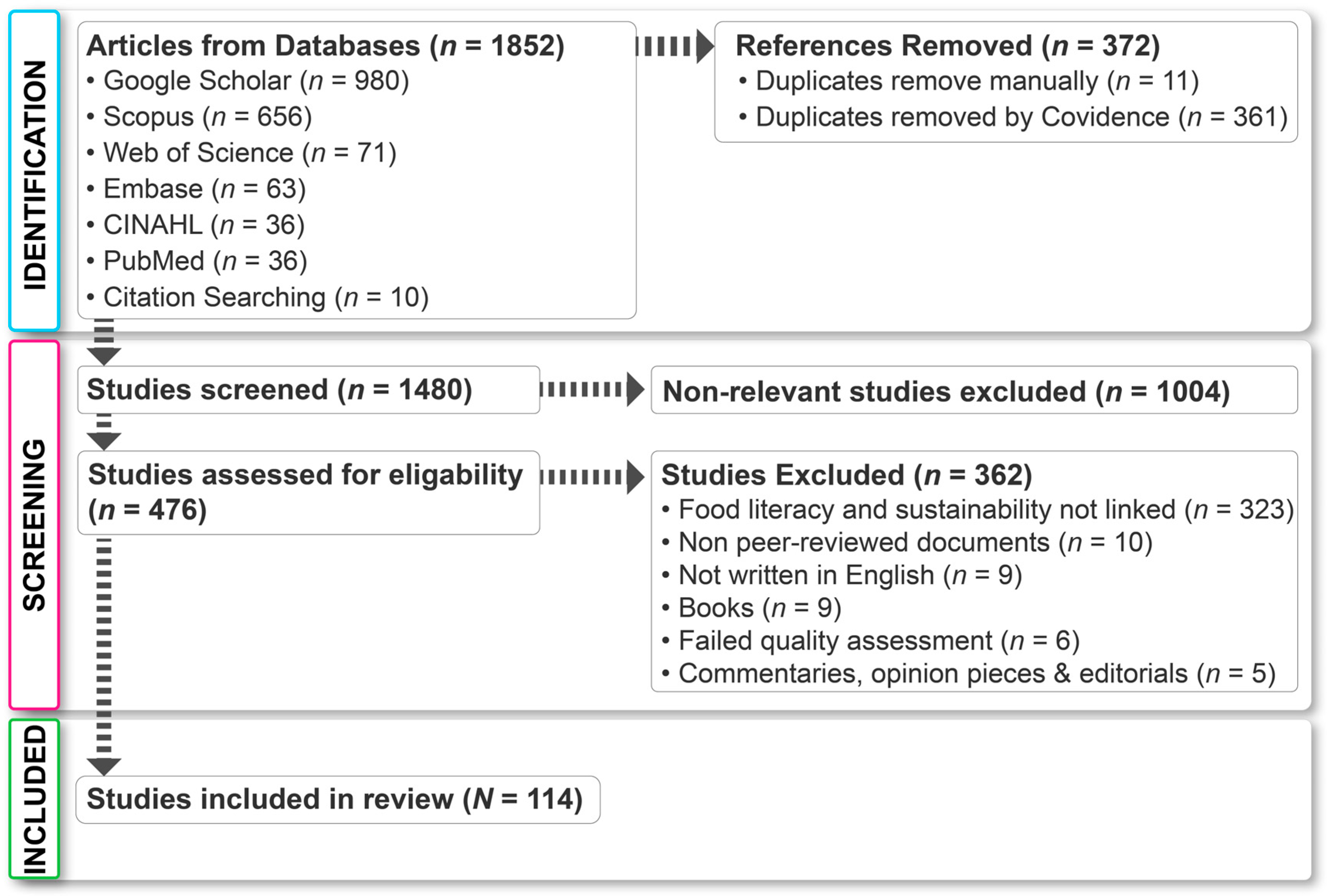Screen dimensions: 1327x896
Task: Click Non-relevant studies excluded box
Action: tap(974, 391)
